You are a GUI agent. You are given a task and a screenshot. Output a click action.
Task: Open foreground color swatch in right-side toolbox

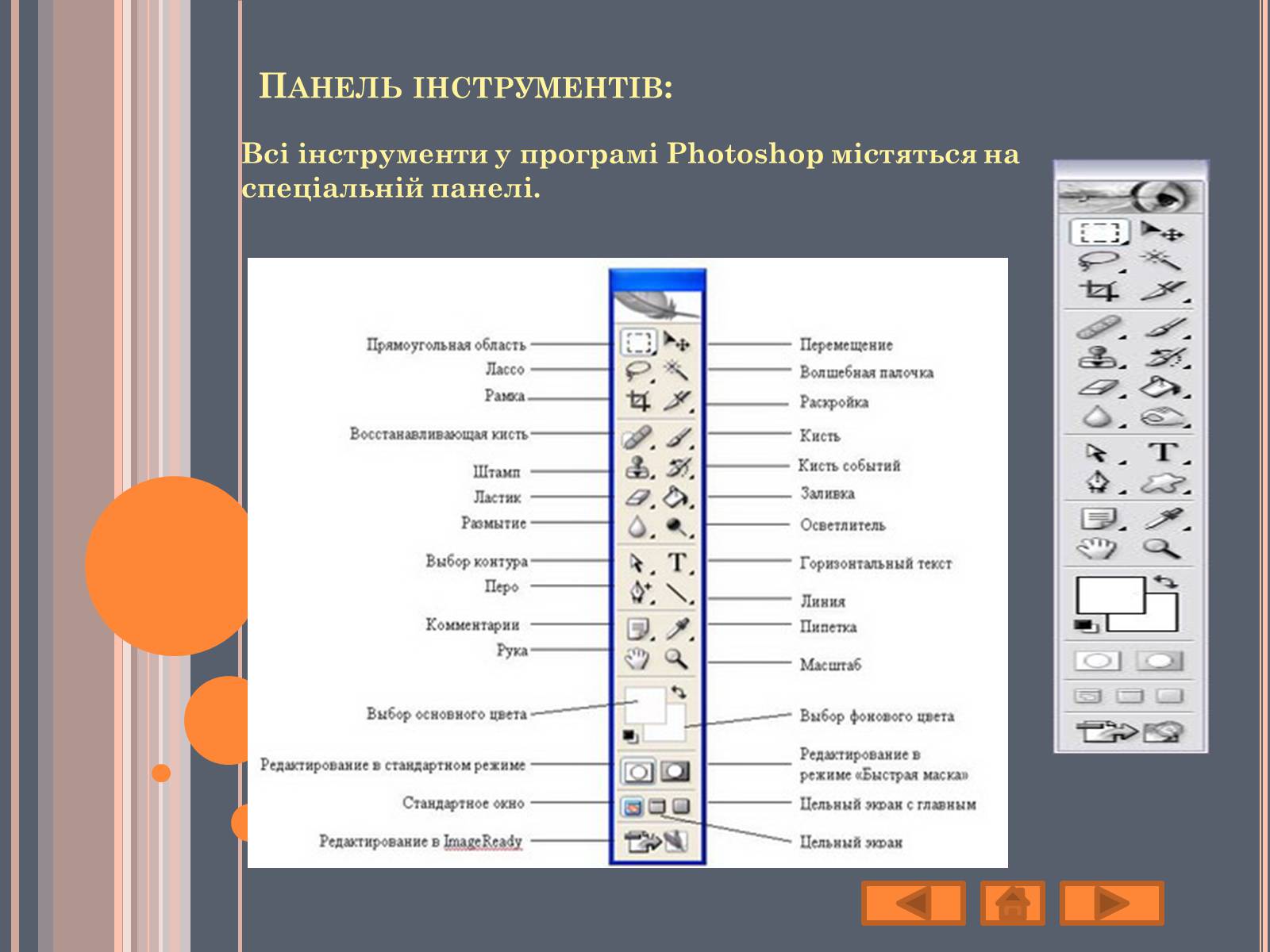click(x=1110, y=594)
